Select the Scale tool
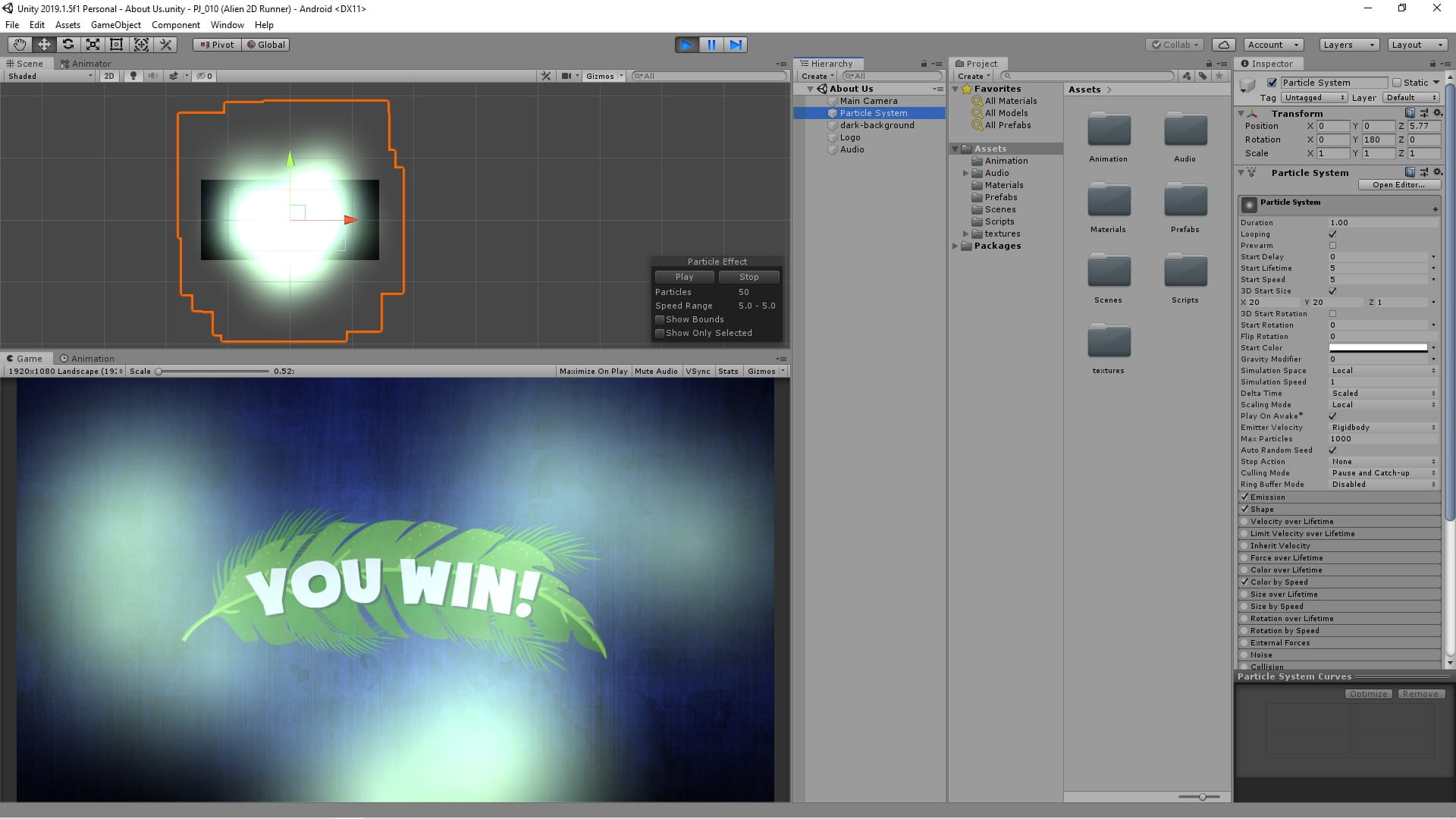1456x819 pixels. click(93, 45)
